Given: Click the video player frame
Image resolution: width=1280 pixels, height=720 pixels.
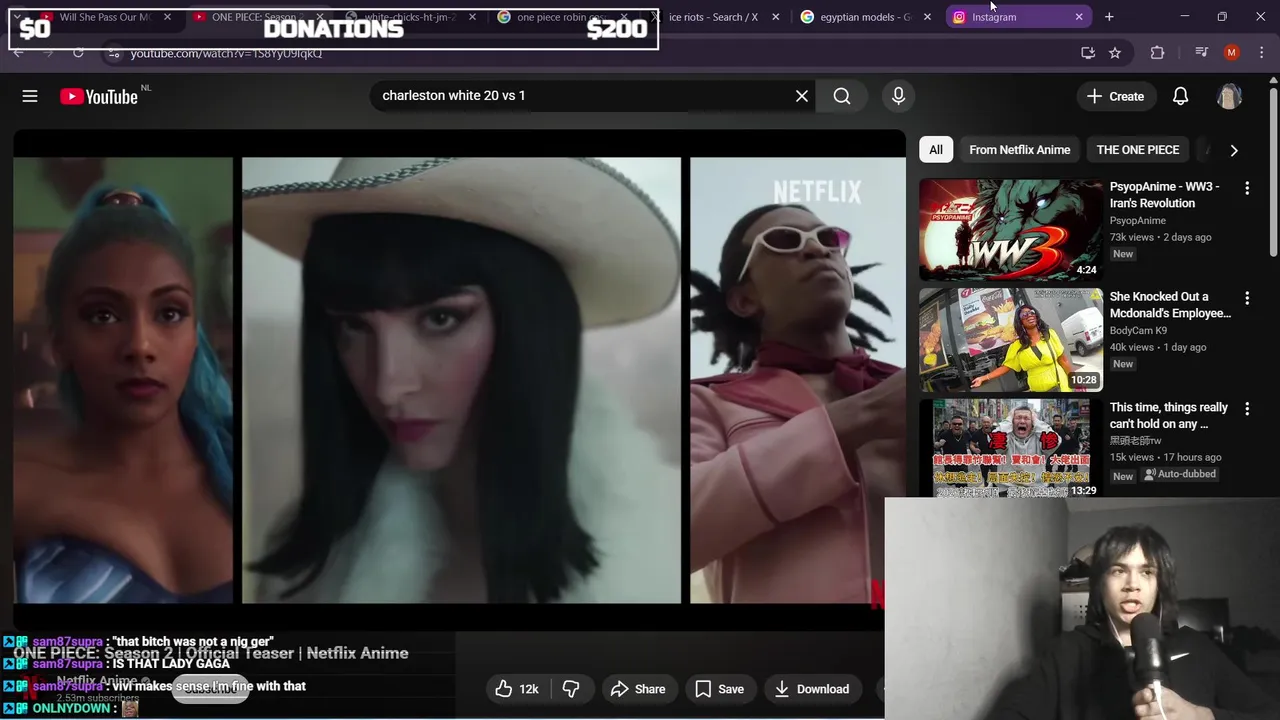Looking at the screenshot, I should pyautogui.click(x=459, y=380).
